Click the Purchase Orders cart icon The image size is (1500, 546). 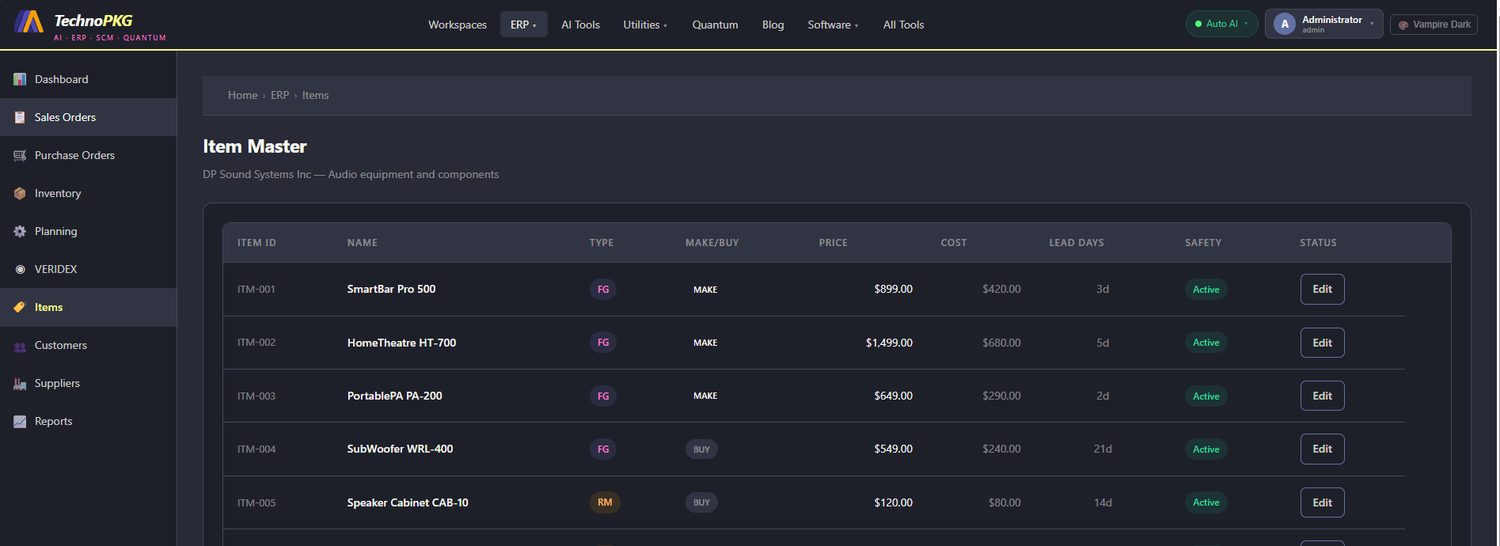coord(20,155)
